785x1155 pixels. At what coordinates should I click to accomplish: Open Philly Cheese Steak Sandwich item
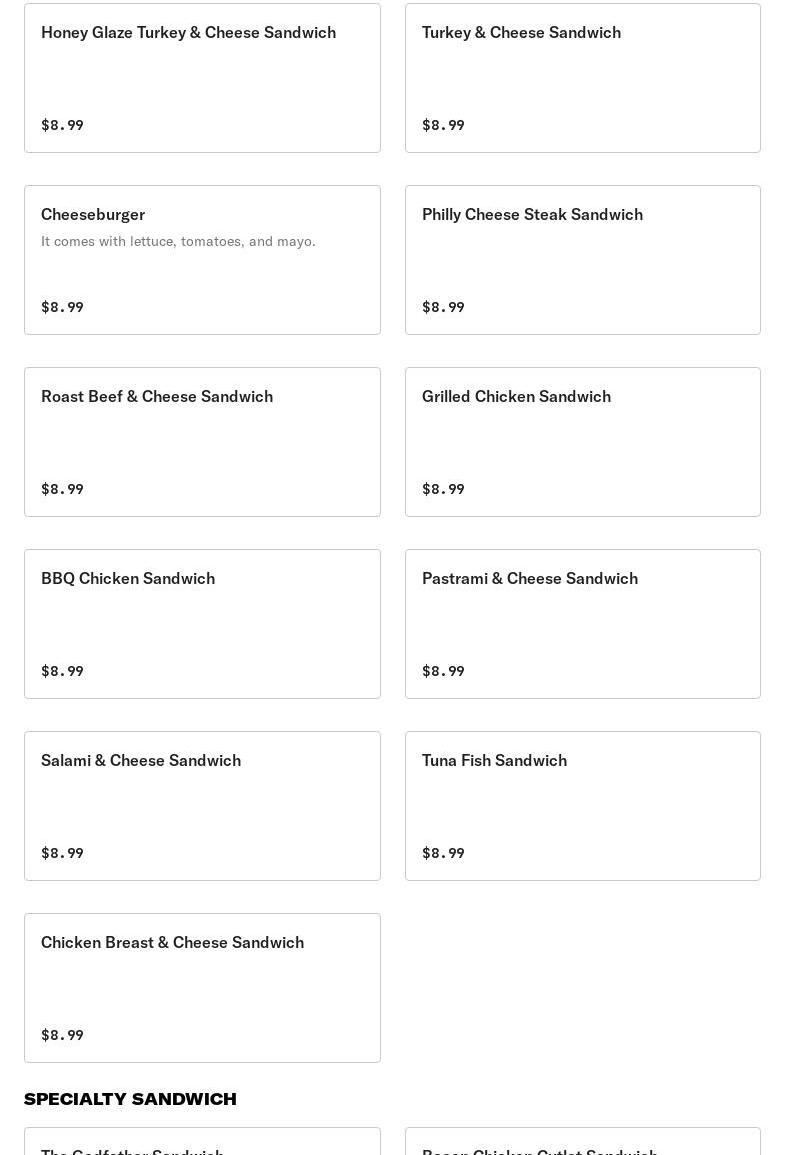pos(582,260)
